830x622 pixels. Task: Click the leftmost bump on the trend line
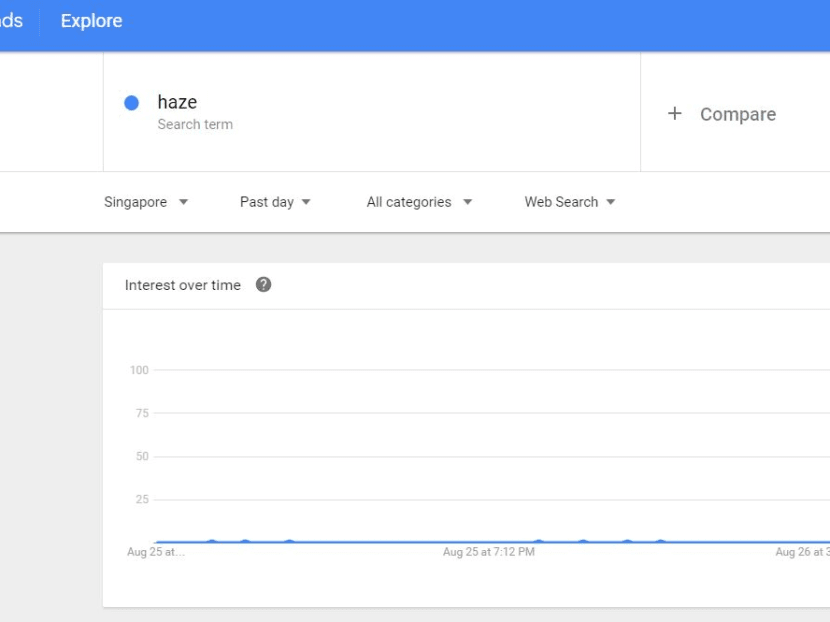click(x=212, y=542)
